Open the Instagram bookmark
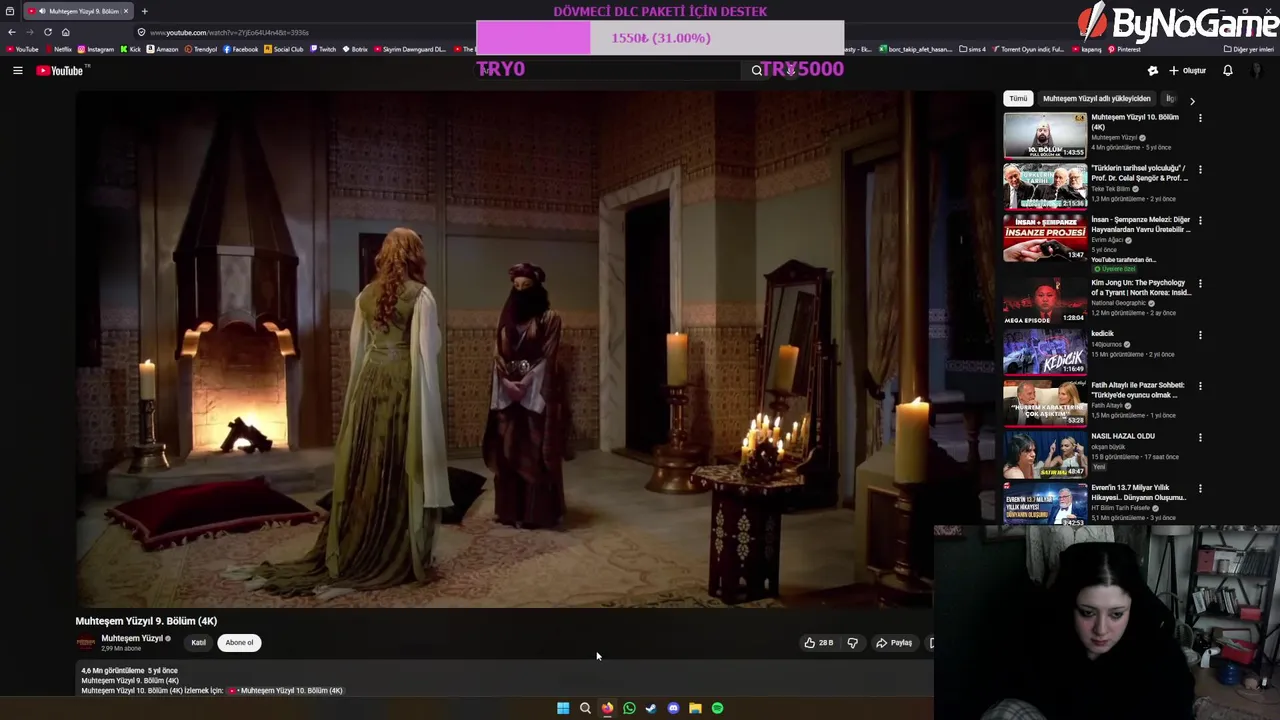1280x720 pixels. [x=96, y=49]
